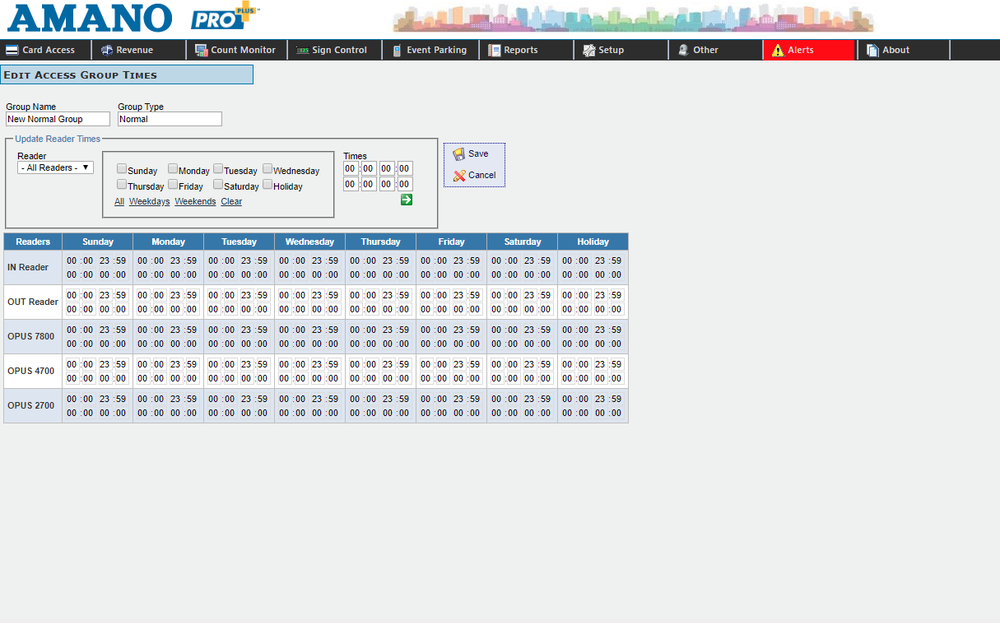Toggle the Saturday checkbox

point(217,184)
